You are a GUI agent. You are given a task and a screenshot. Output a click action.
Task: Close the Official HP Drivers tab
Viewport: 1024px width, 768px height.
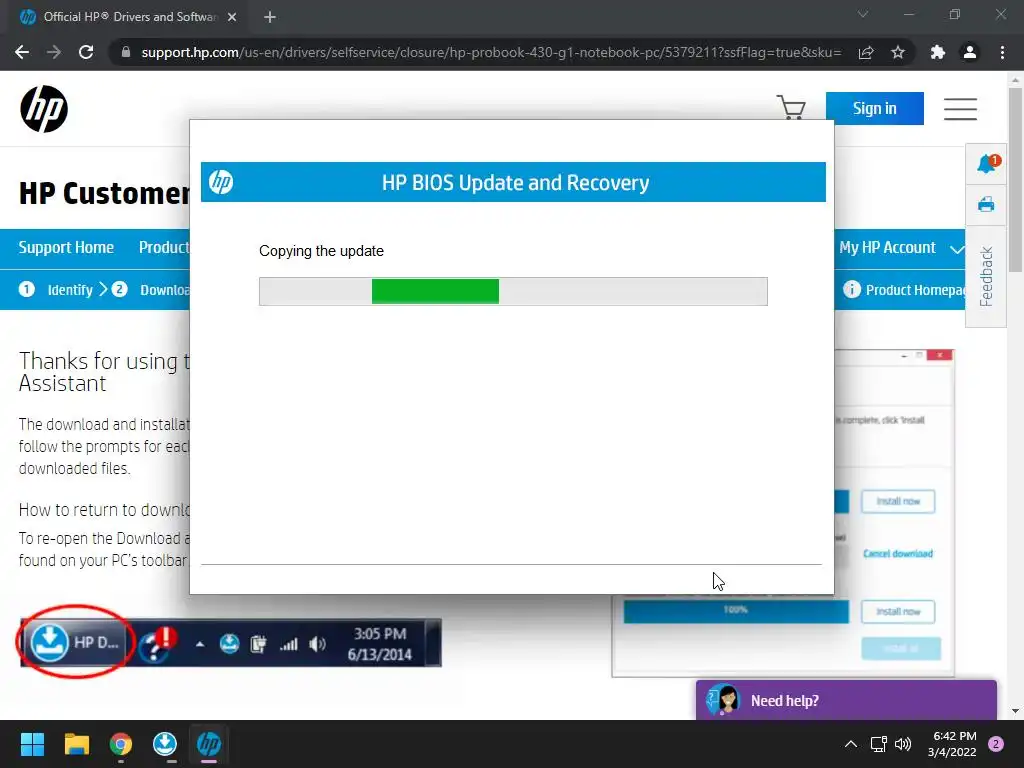coord(232,17)
